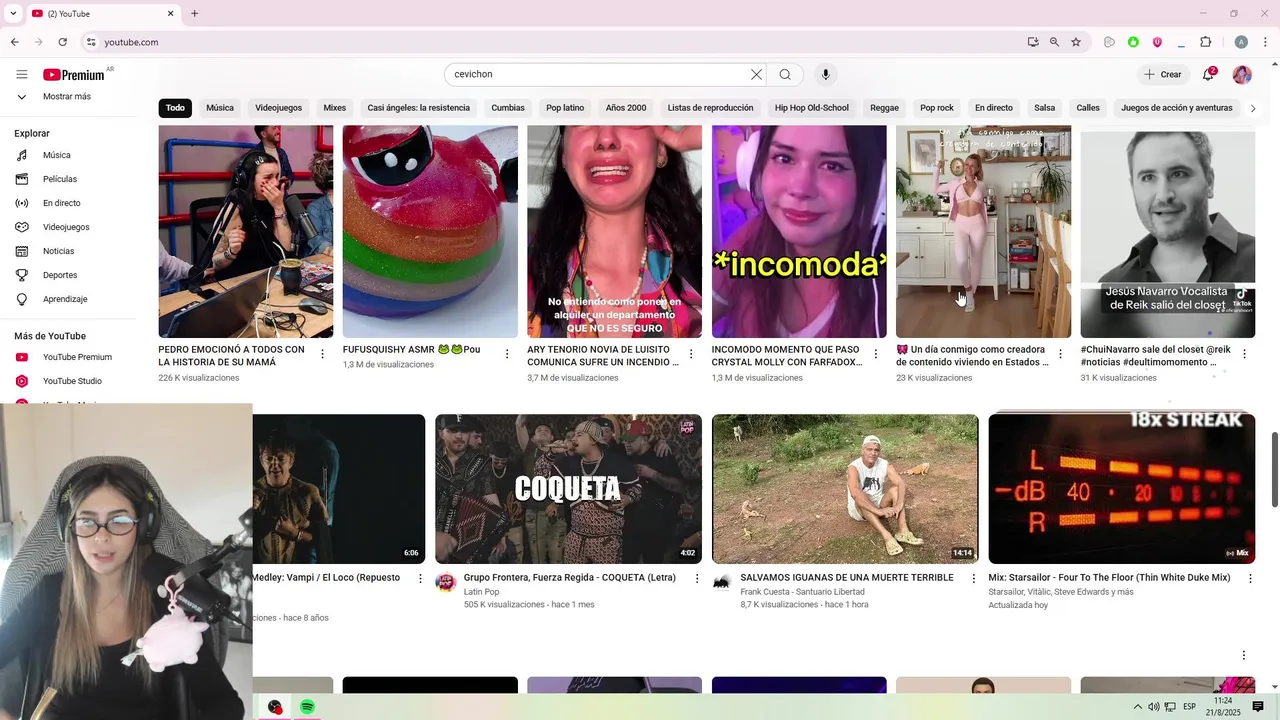Select the Cumbias filter chip
The width and height of the screenshot is (1280, 720).
pos(508,108)
